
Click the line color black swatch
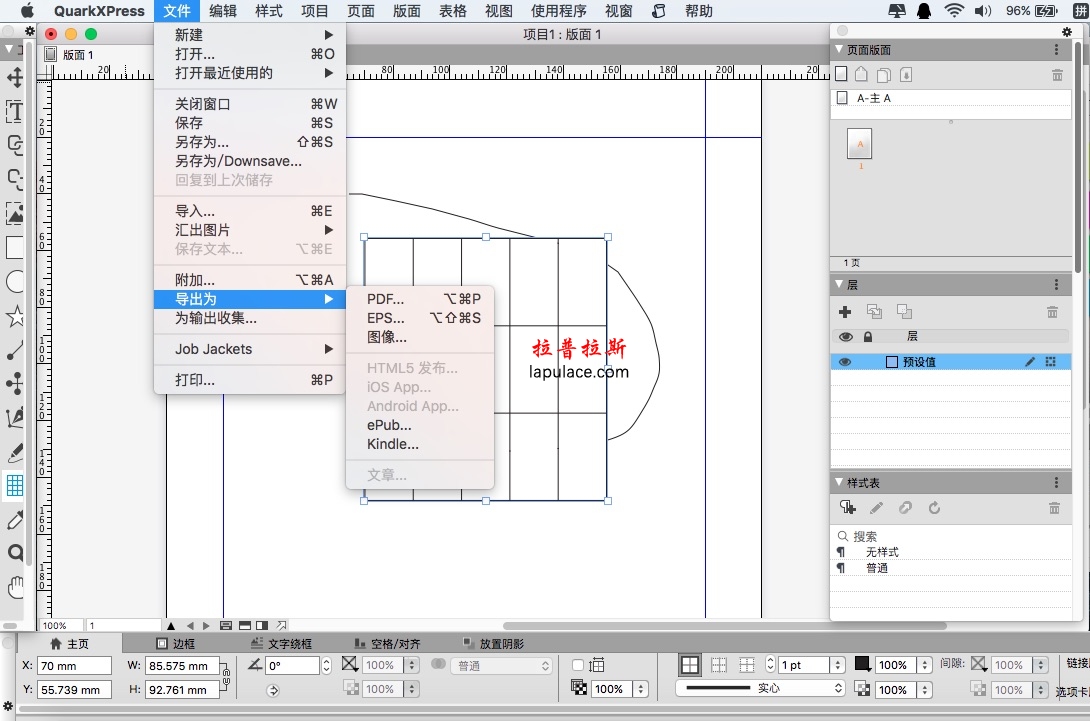(x=862, y=664)
